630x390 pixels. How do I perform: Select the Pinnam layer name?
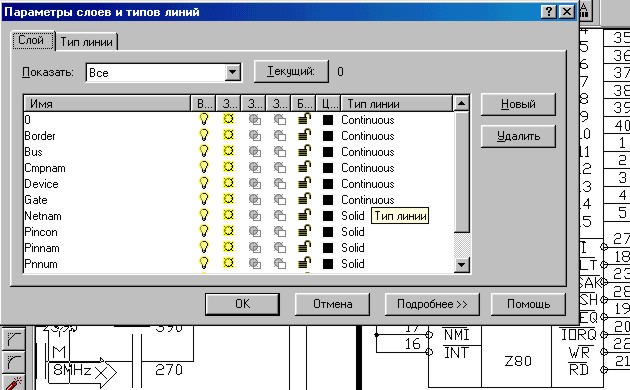(x=42, y=248)
